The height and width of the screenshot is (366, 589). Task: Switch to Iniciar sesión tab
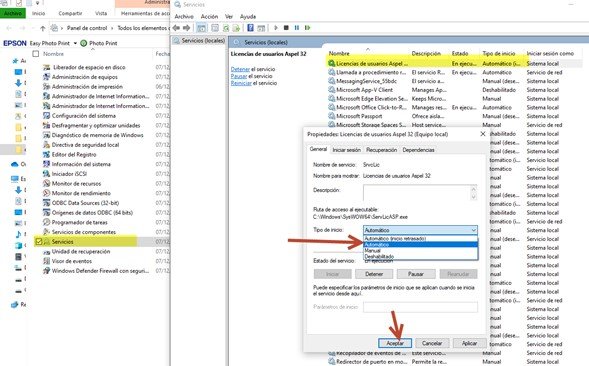coord(346,150)
